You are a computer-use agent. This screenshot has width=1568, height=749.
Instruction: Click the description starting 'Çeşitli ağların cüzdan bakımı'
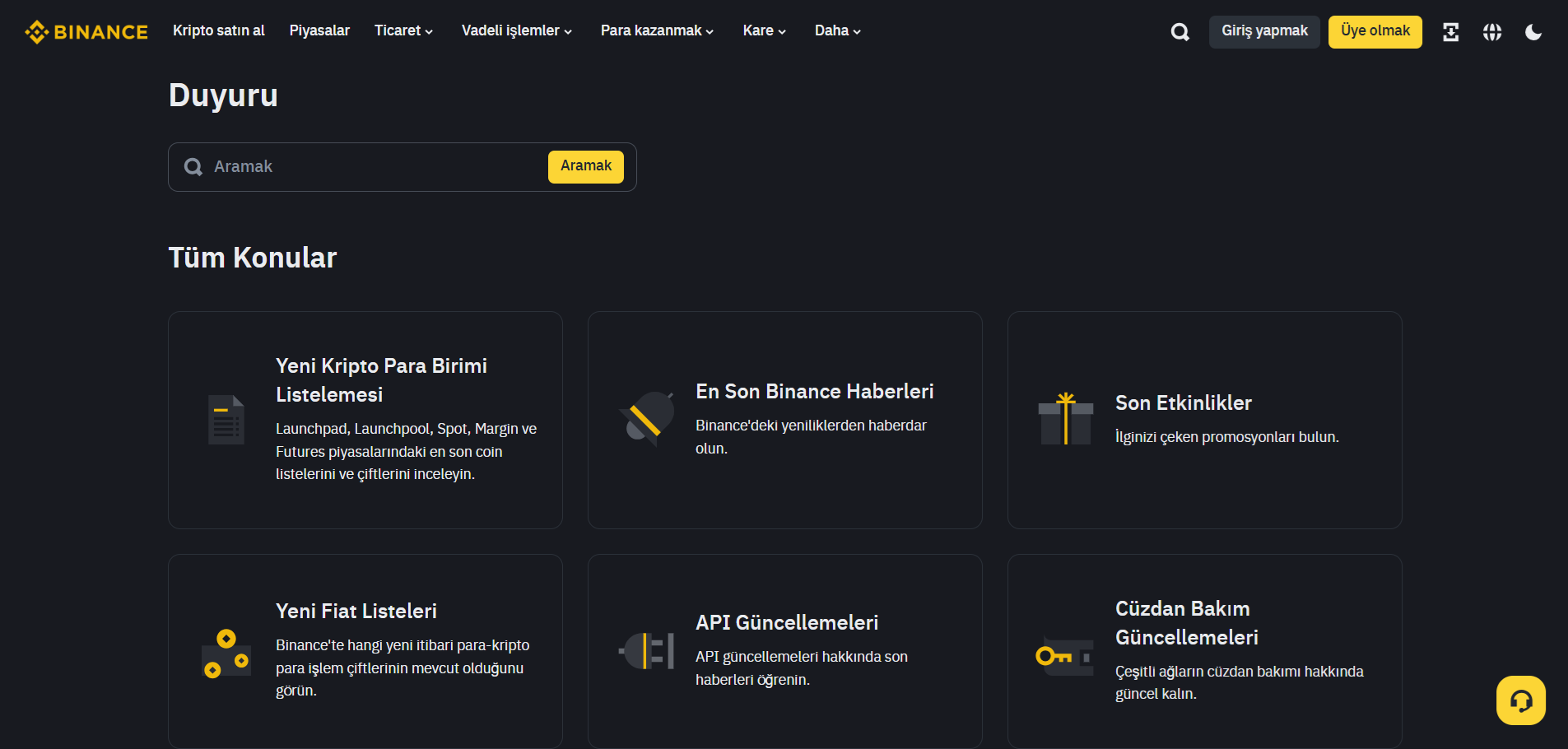click(x=1240, y=682)
